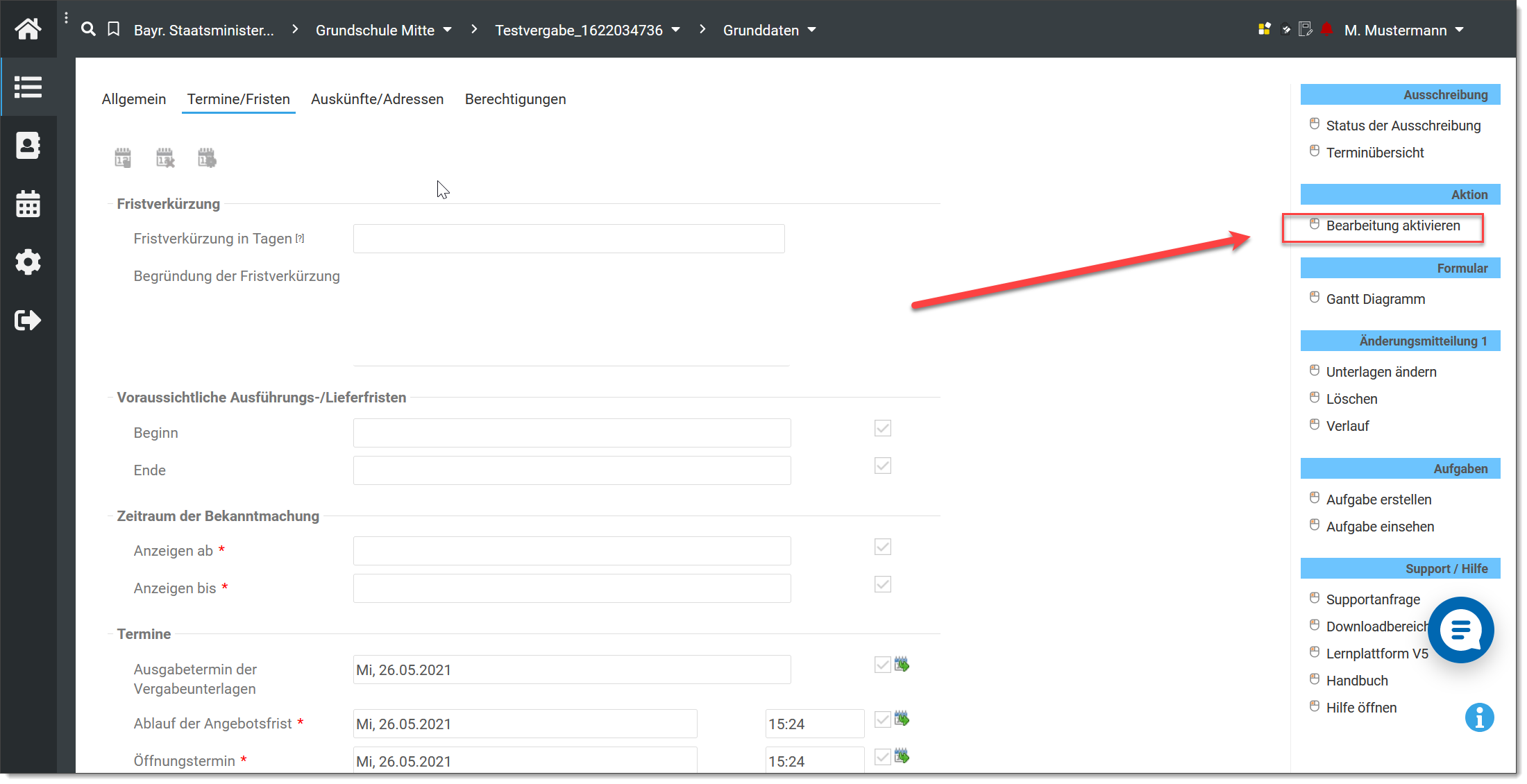The width and height of the screenshot is (1527, 784).
Task: Open the M. Mustermann user menu
Action: pos(1403,30)
